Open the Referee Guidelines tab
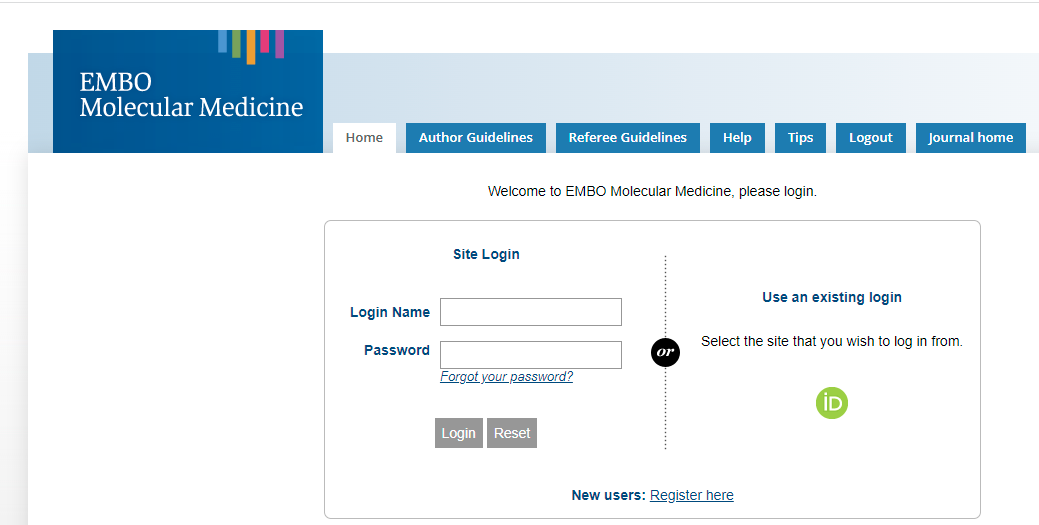Viewport: 1039px width, 525px height. [x=627, y=138]
